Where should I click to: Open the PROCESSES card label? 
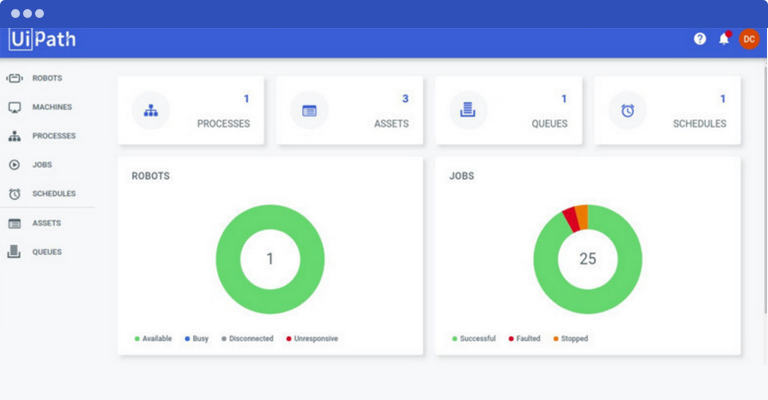[223, 124]
